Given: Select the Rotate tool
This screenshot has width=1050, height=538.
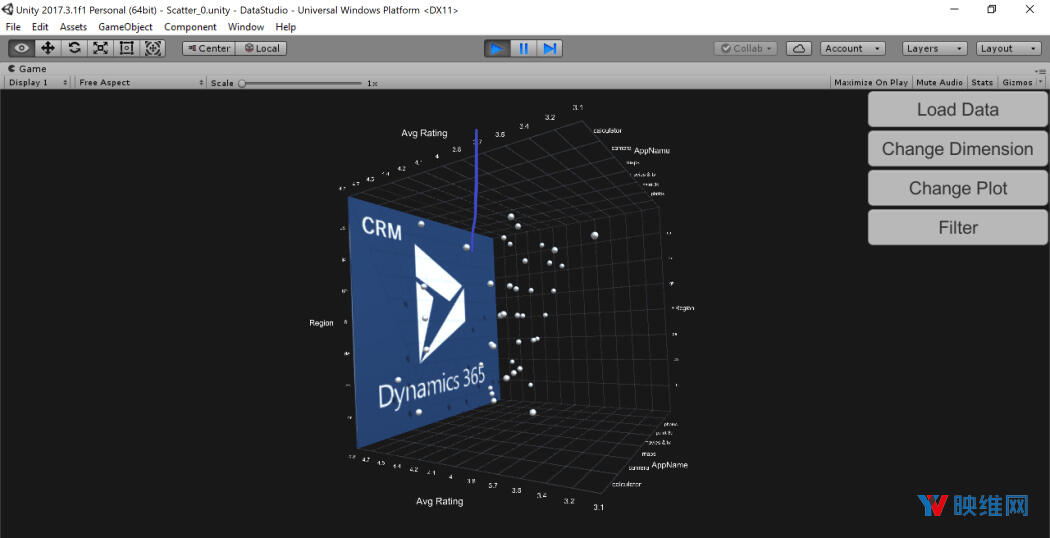Looking at the screenshot, I should pos(74,48).
